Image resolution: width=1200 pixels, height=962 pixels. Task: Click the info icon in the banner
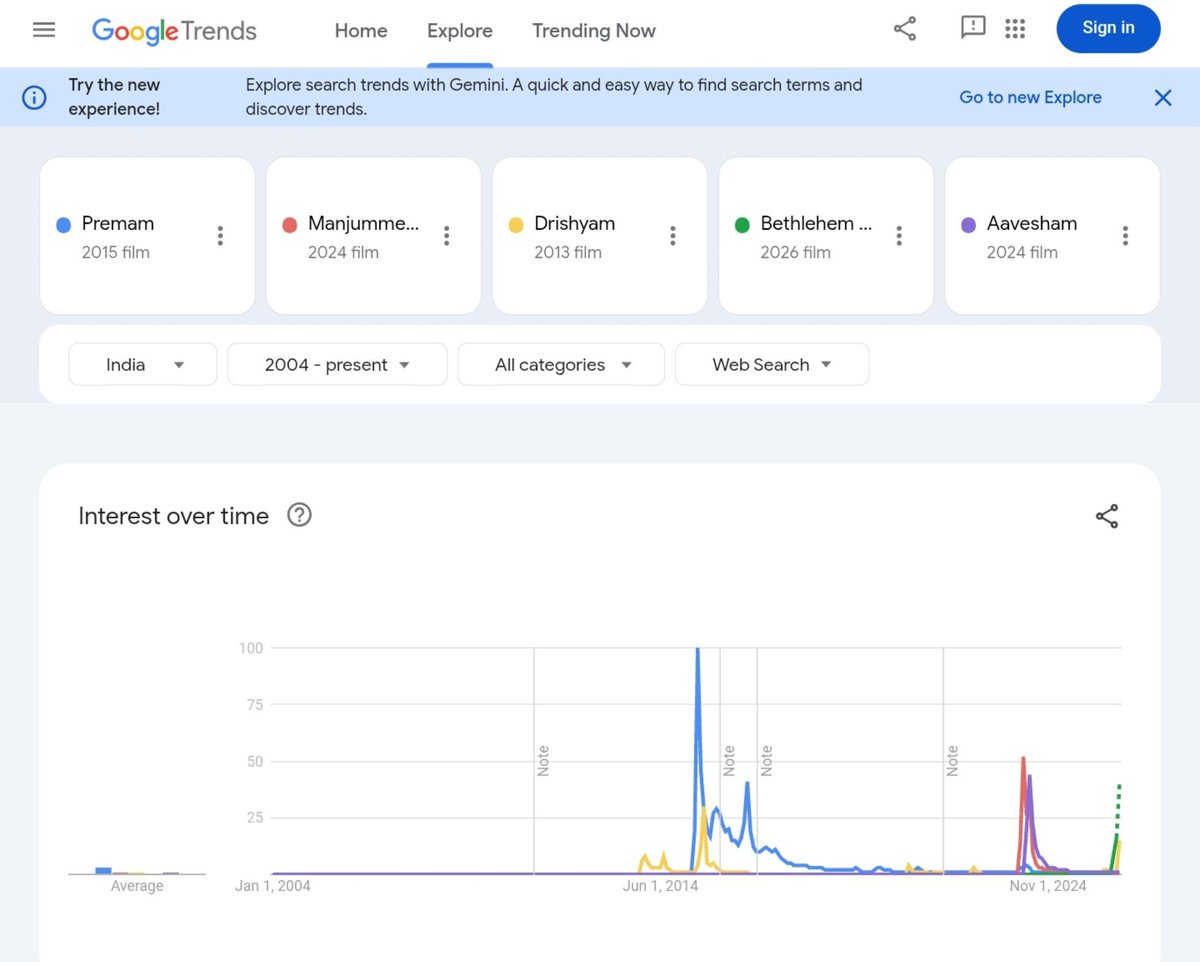[x=34, y=97]
